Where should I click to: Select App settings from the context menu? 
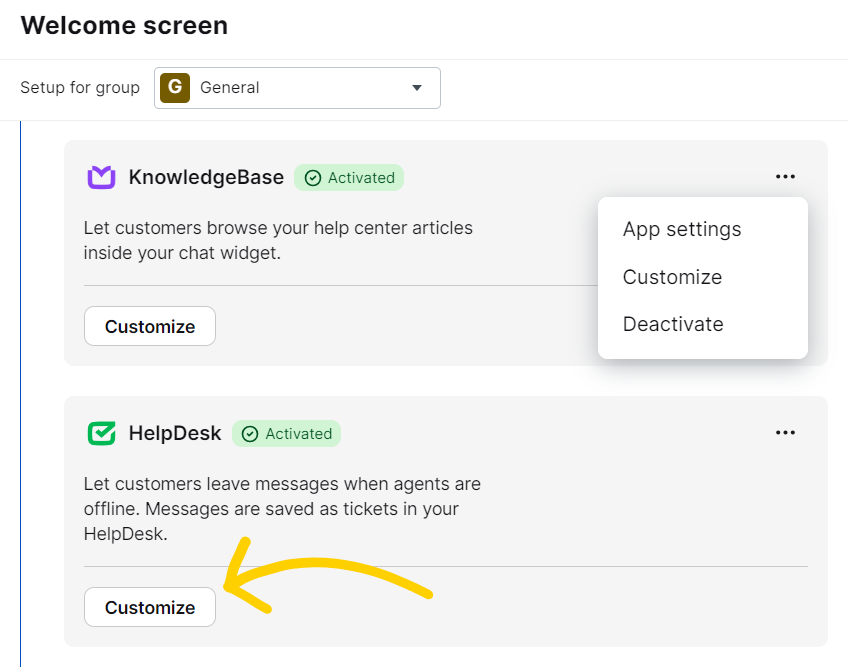pos(681,229)
